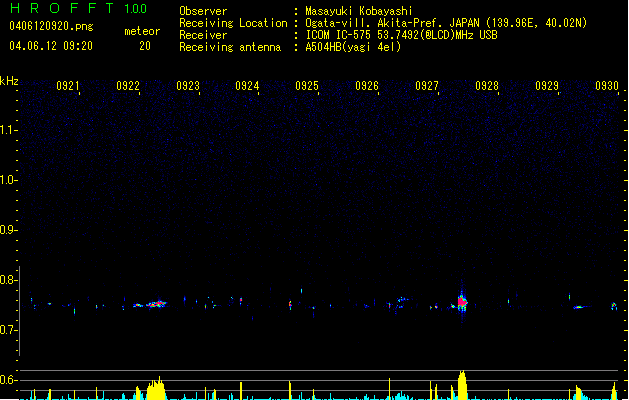Click the 0924 time marker

coord(247,86)
